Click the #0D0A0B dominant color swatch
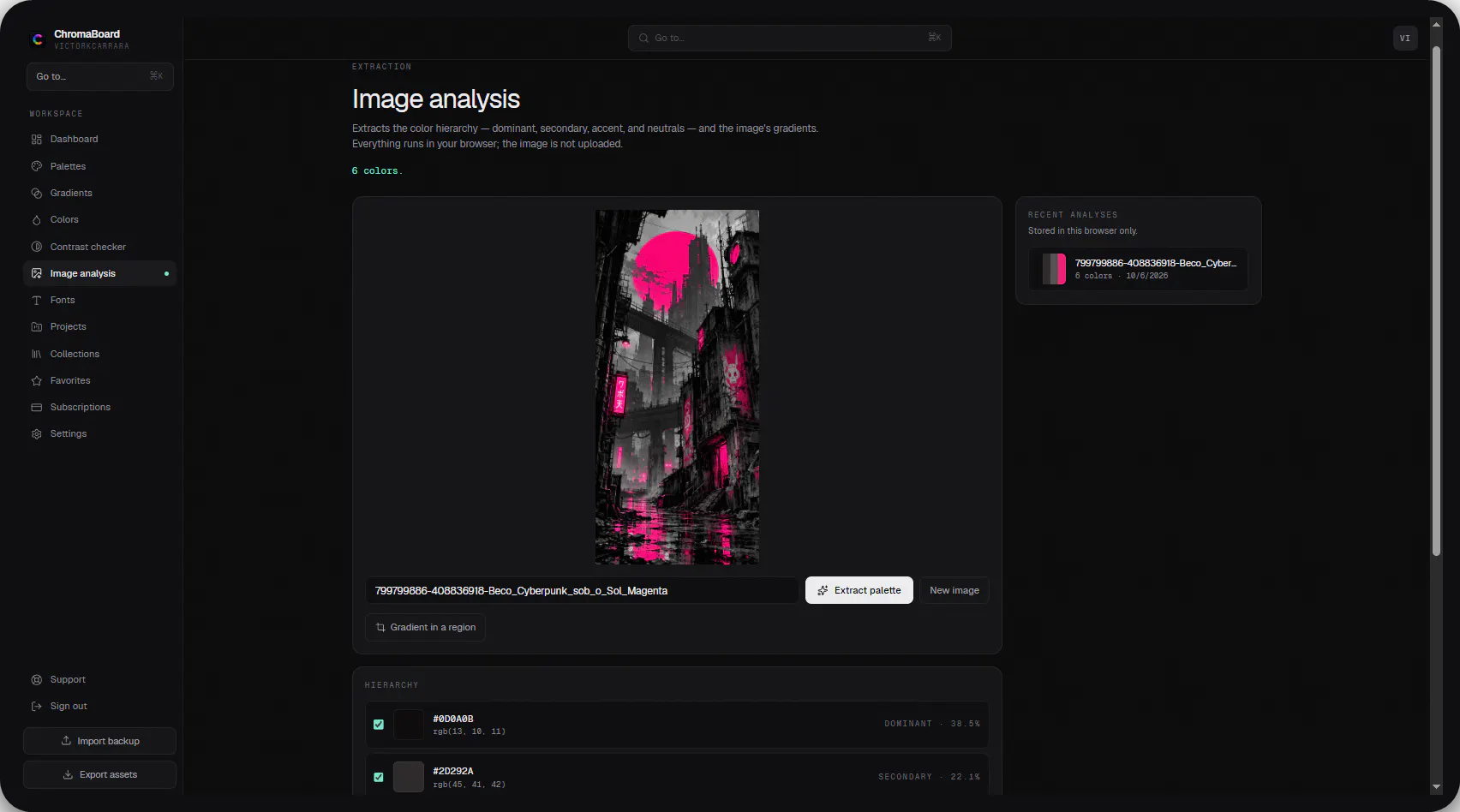 pyautogui.click(x=409, y=725)
